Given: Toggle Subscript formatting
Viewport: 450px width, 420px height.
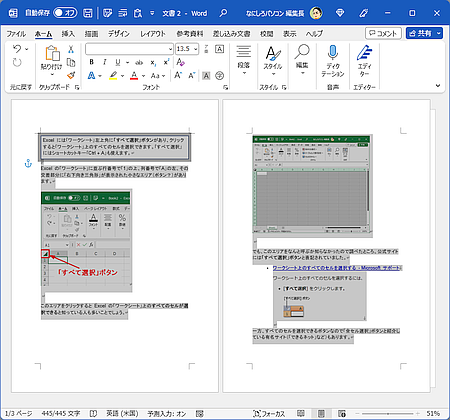Looking at the screenshot, I should 153,62.
